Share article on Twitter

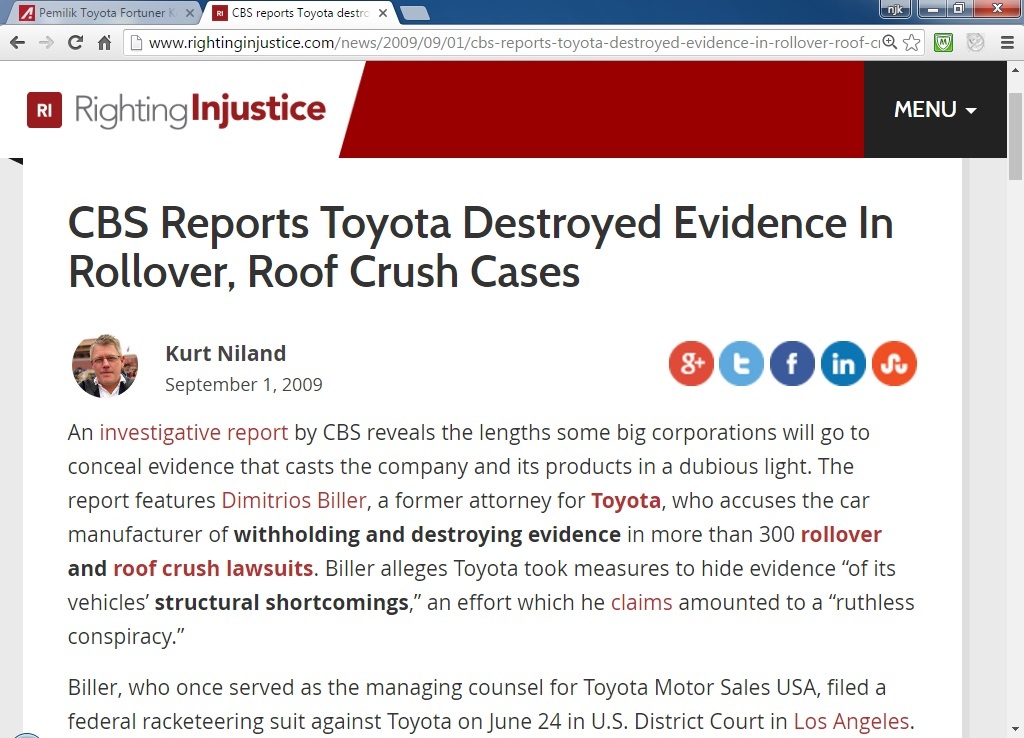(x=741, y=363)
